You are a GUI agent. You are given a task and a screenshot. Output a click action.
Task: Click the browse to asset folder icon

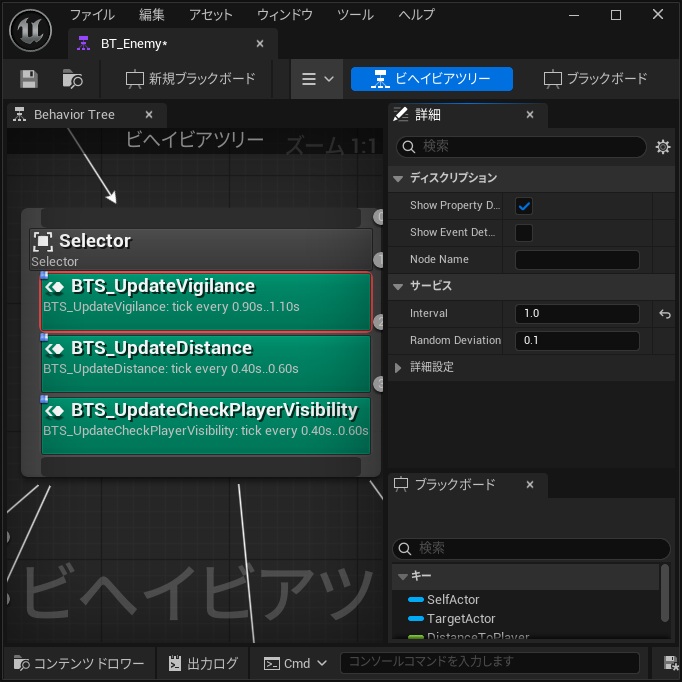[72, 79]
